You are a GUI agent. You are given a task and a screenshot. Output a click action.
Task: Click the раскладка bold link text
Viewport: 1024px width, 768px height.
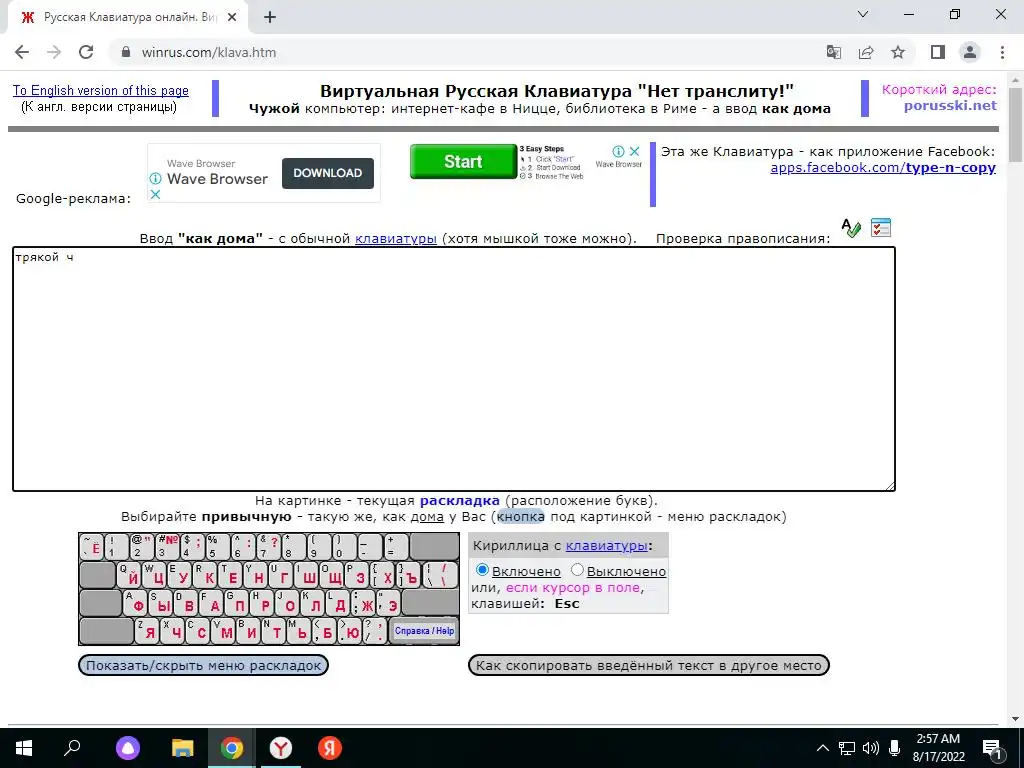coord(460,501)
